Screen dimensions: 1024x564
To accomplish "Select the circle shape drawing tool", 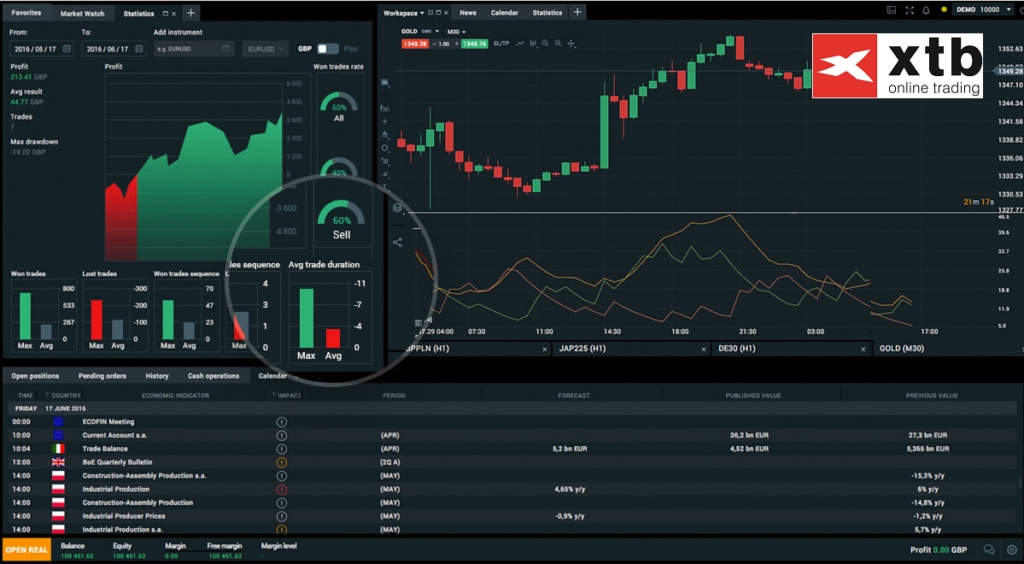I will [385, 148].
